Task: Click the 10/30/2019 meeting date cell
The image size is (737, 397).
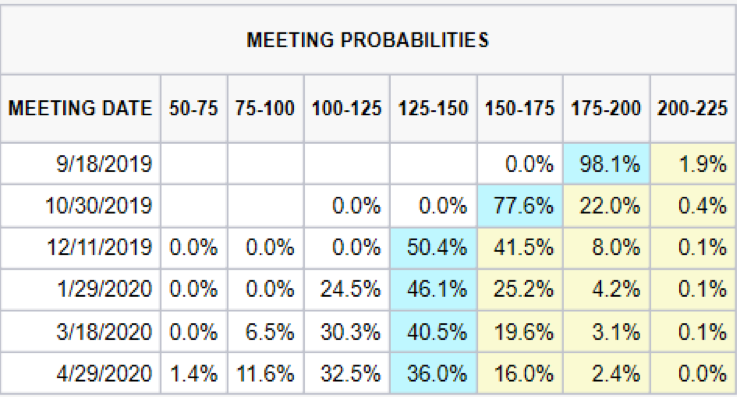Action: tap(80, 205)
